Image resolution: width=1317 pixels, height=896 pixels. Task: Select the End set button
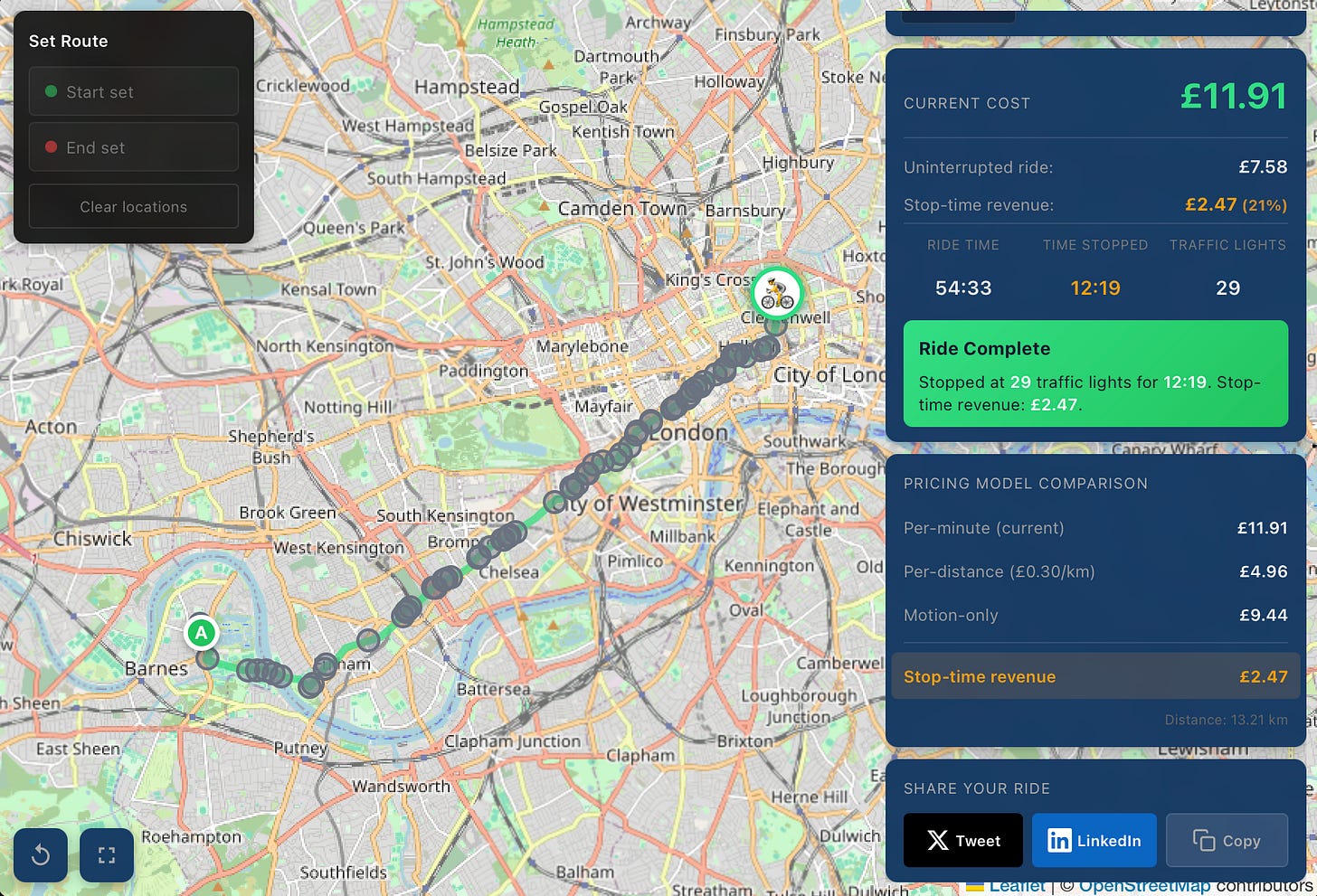(x=134, y=147)
